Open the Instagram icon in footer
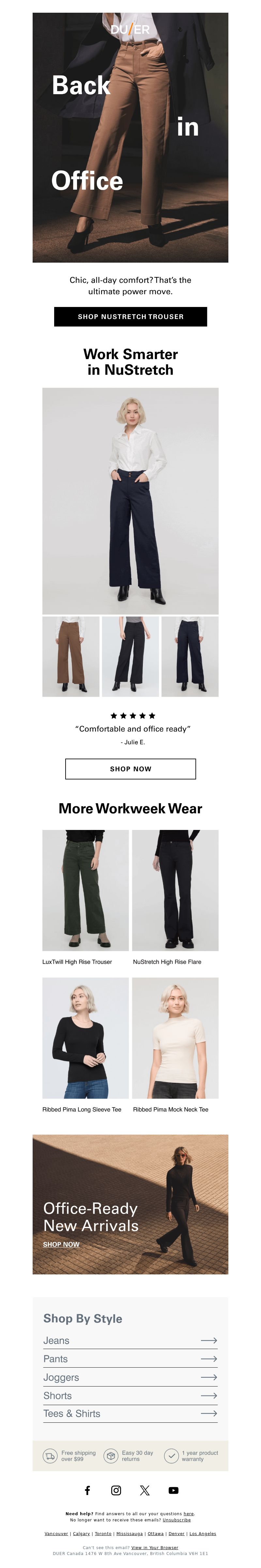The image size is (261, 1568). (116, 1490)
